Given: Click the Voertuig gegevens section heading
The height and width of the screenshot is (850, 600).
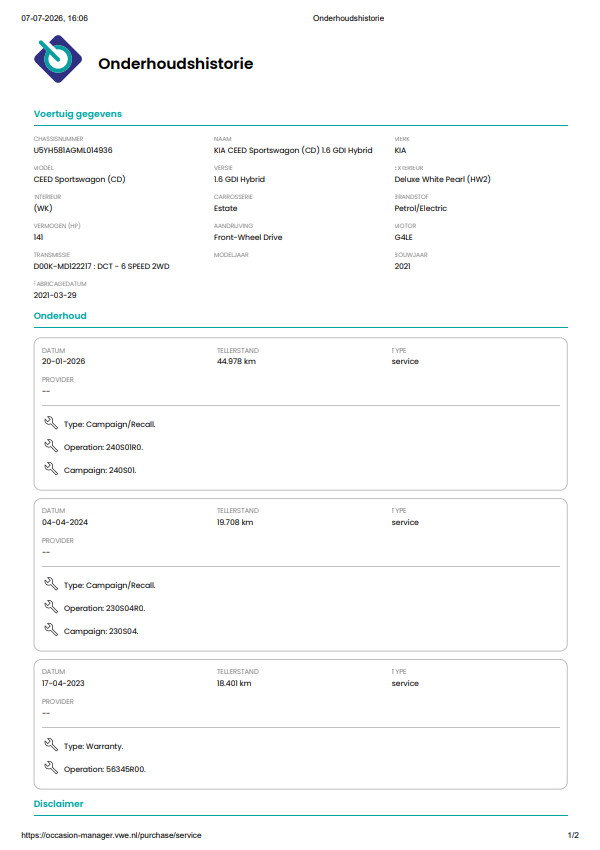Looking at the screenshot, I should 78,114.
